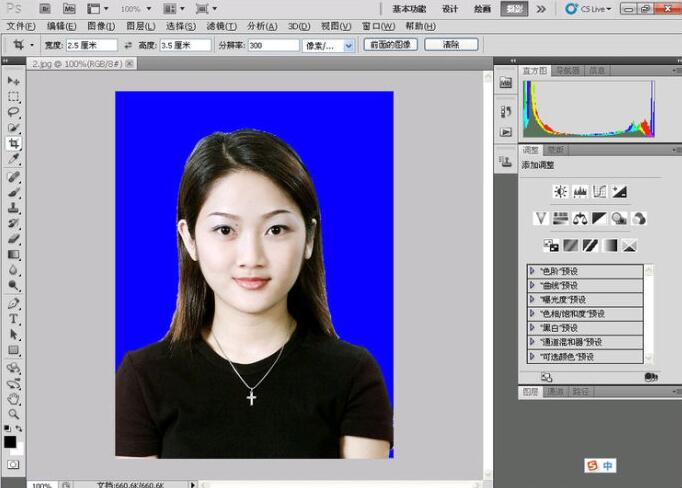Image resolution: width=682 pixels, height=488 pixels.
Task: Swap width and height values
Action: [x=126, y=45]
